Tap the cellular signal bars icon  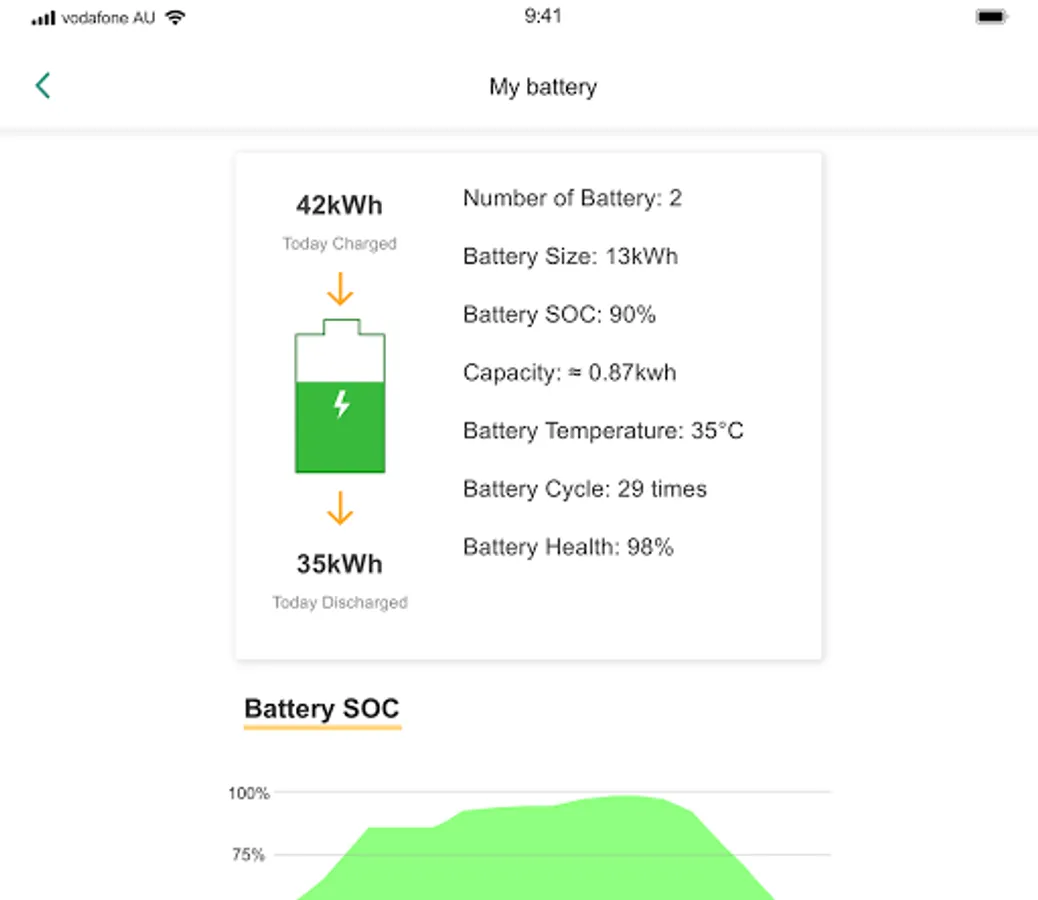click(x=43, y=18)
